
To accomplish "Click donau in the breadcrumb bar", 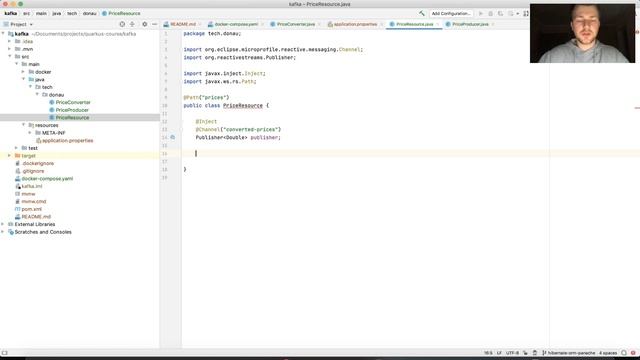I will 89,13.
